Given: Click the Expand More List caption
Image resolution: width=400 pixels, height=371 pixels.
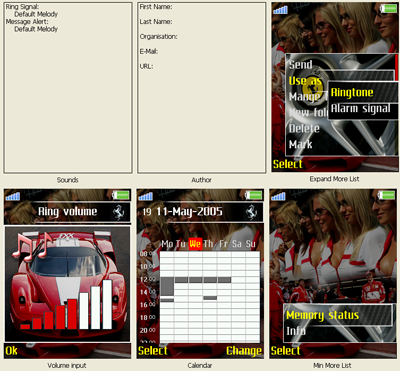Looking at the screenshot, I should point(334,179).
